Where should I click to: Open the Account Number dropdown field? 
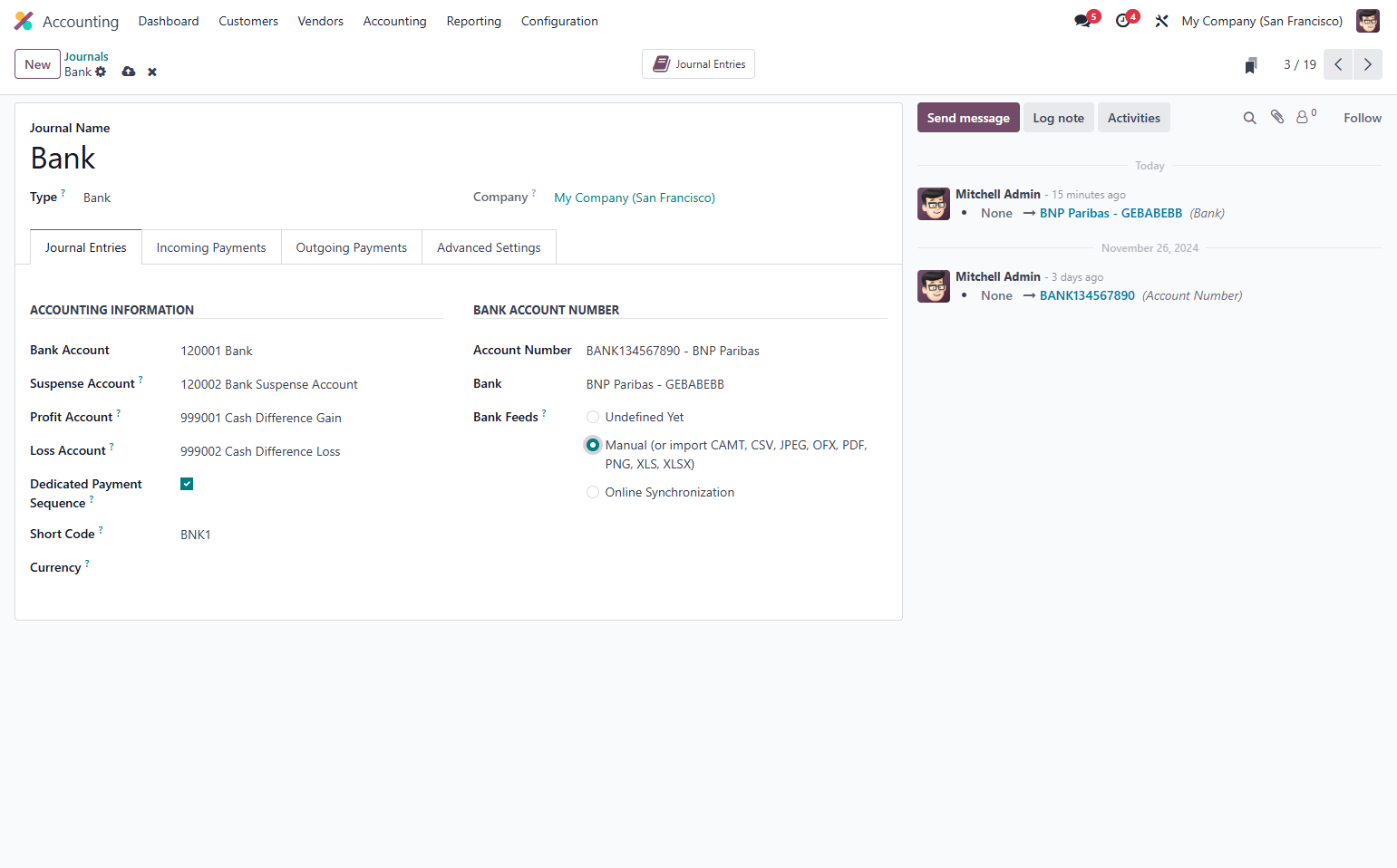point(736,351)
